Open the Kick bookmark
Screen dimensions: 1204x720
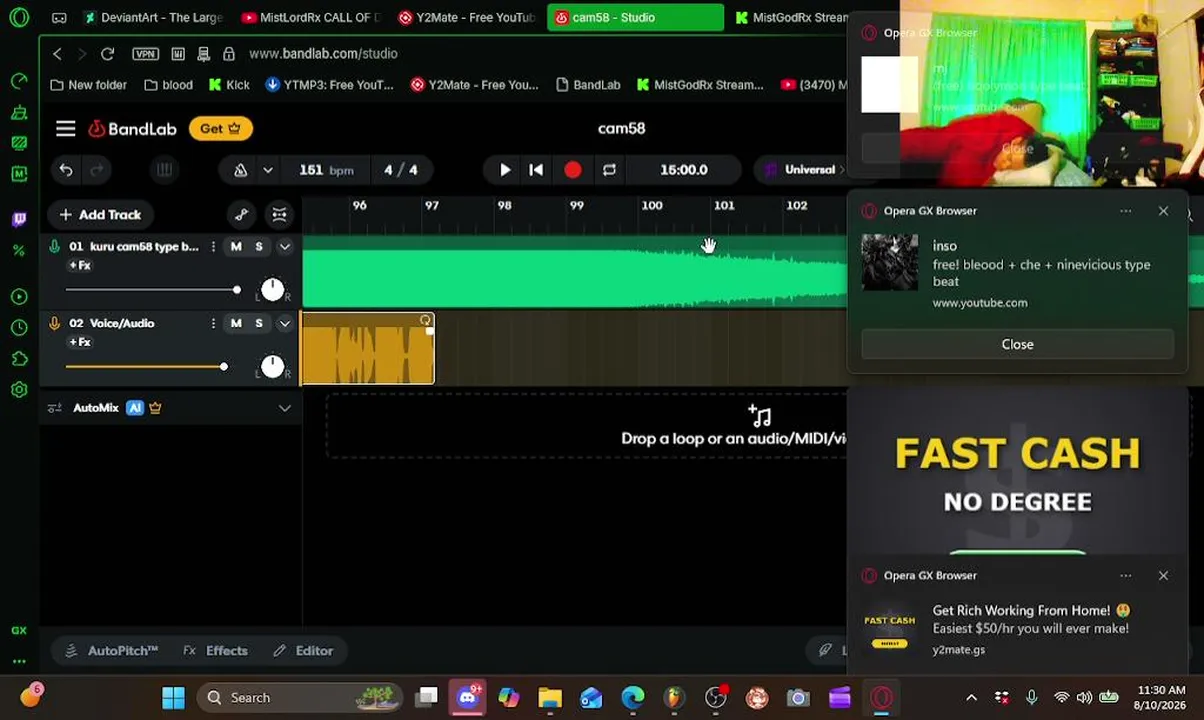(229, 85)
